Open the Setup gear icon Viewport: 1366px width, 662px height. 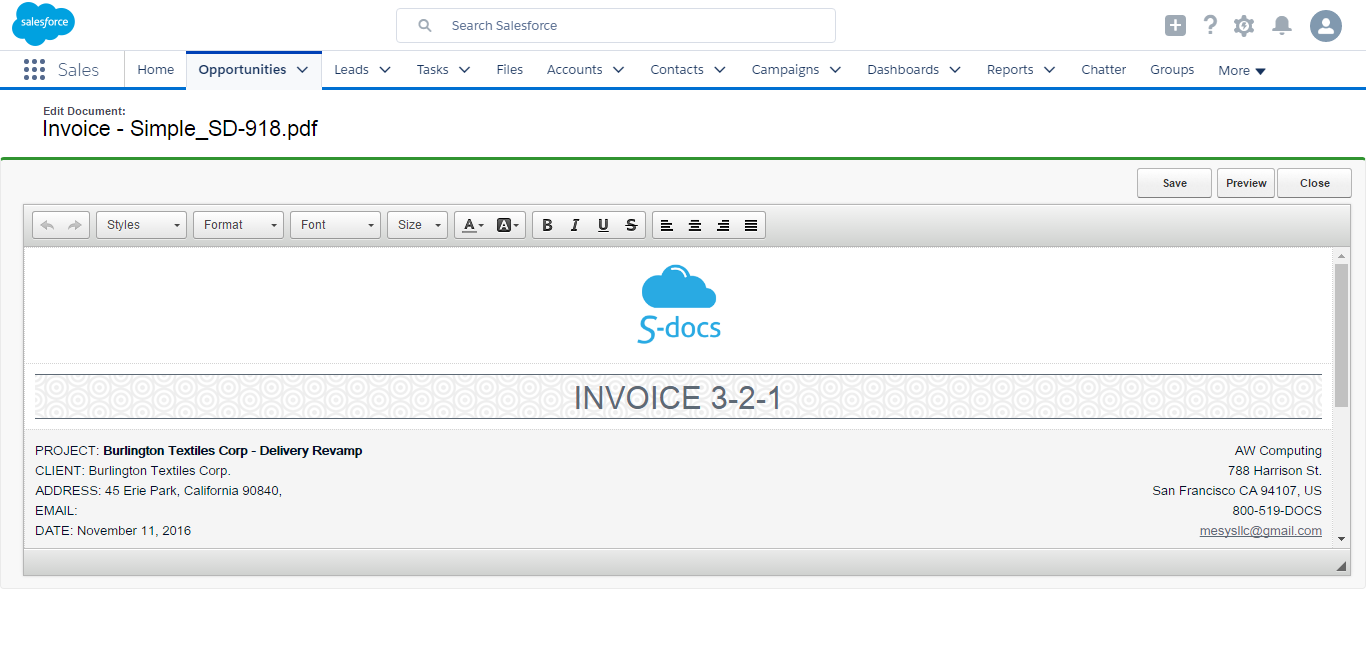(x=1244, y=26)
